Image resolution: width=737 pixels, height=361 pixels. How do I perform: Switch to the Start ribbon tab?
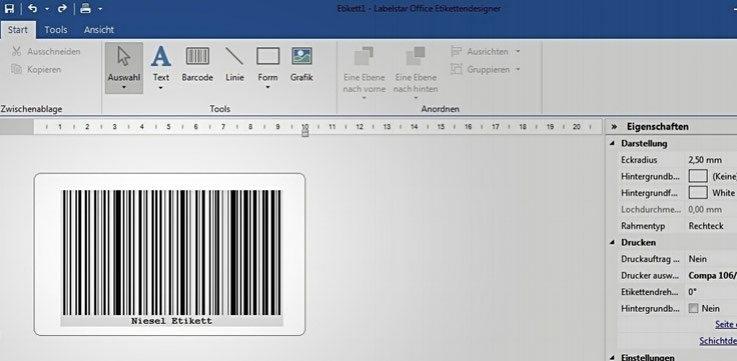pyautogui.click(x=18, y=30)
